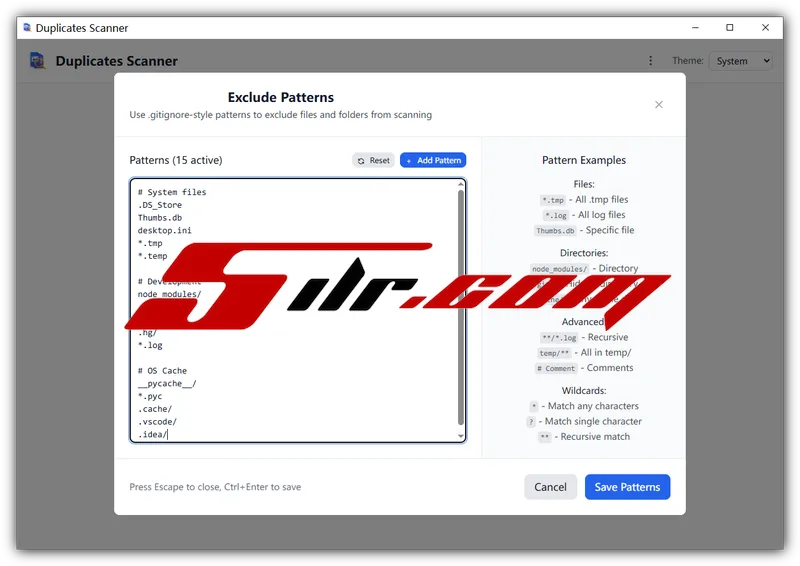Click the 'Thumbs.db' example chip
The height and width of the screenshot is (566, 800).
[x=555, y=231]
